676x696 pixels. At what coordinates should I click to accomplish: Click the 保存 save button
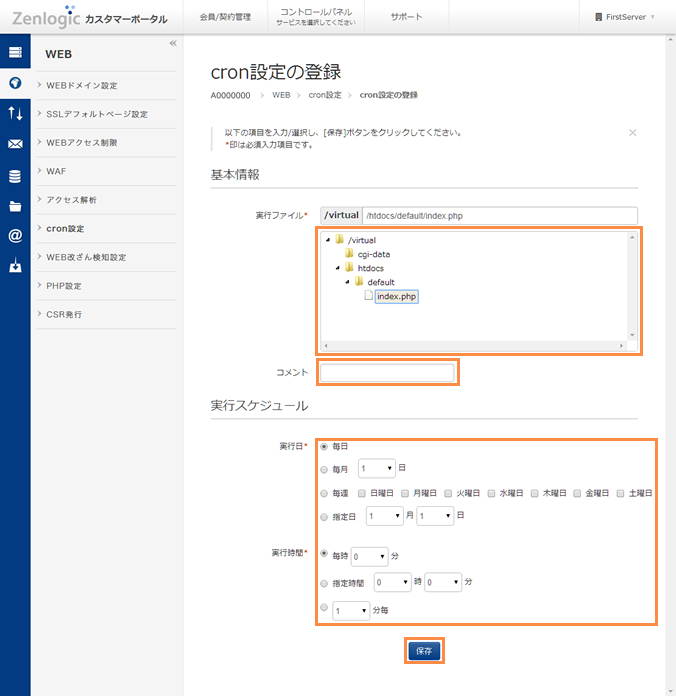(x=424, y=651)
